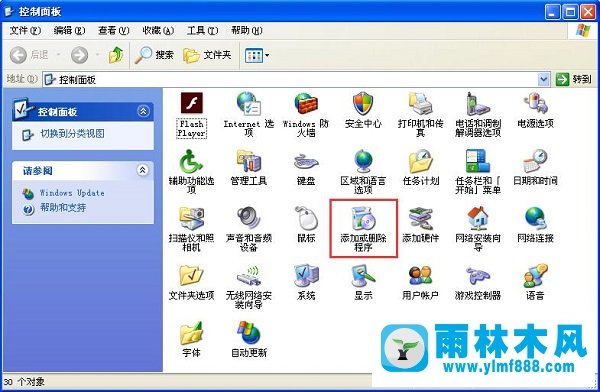Click the forward arrow toolbar button
Screen dimensions: 600x392
(x=79, y=55)
